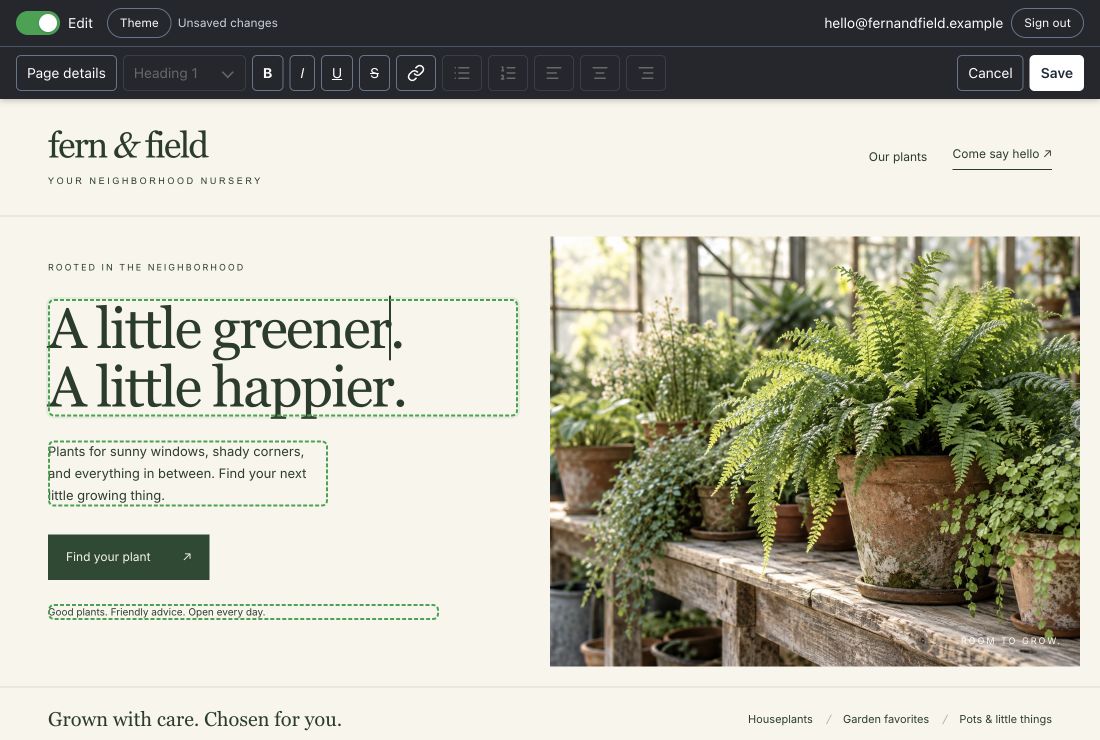
Task: Align text left
Action: point(554,73)
